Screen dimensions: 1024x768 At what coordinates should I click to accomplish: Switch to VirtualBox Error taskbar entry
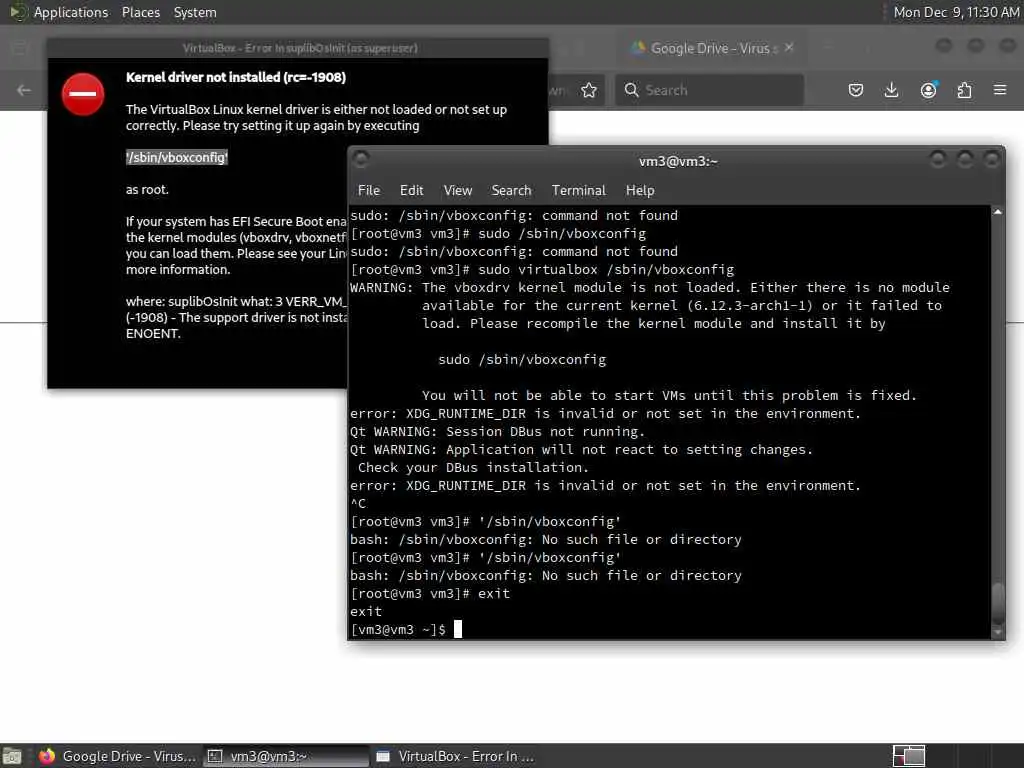click(x=455, y=756)
